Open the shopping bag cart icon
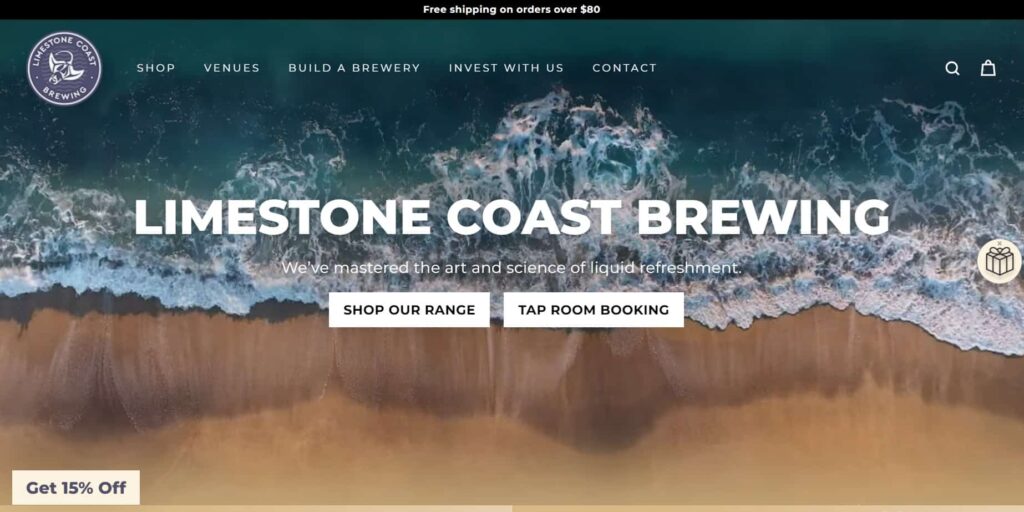1024x512 pixels. [x=988, y=68]
